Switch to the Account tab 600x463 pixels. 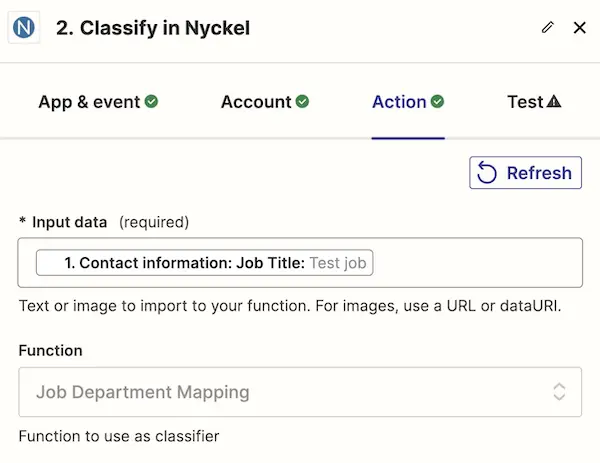pyautogui.click(x=265, y=102)
